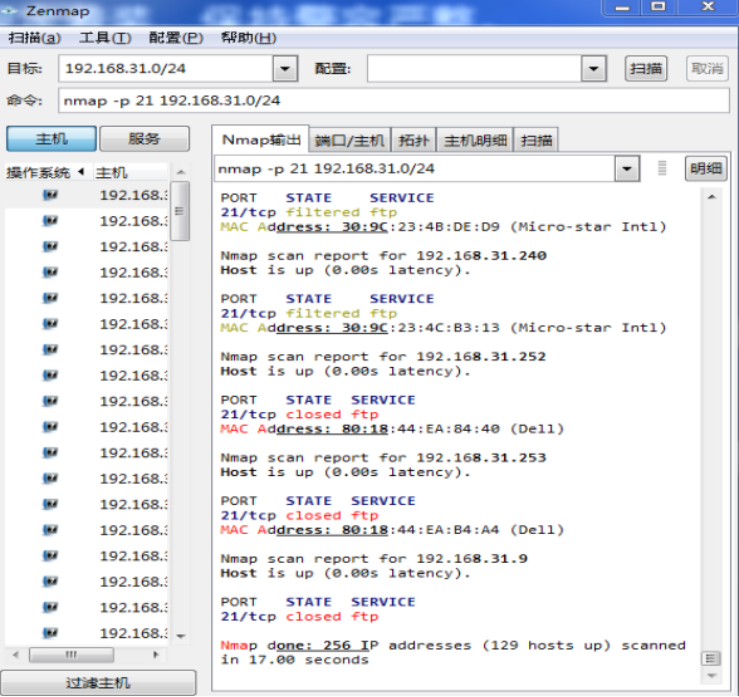Click the Nmap output scroll-up arrow

pyautogui.click(x=712, y=197)
